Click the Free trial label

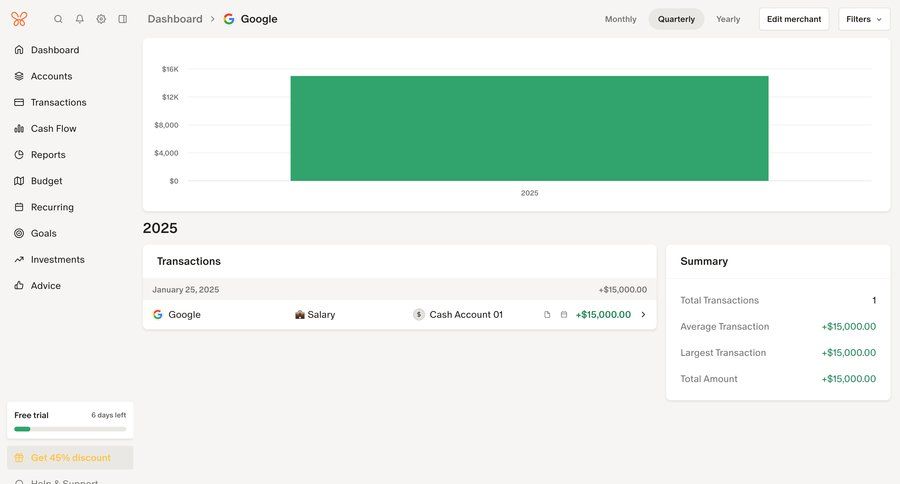(32, 415)
